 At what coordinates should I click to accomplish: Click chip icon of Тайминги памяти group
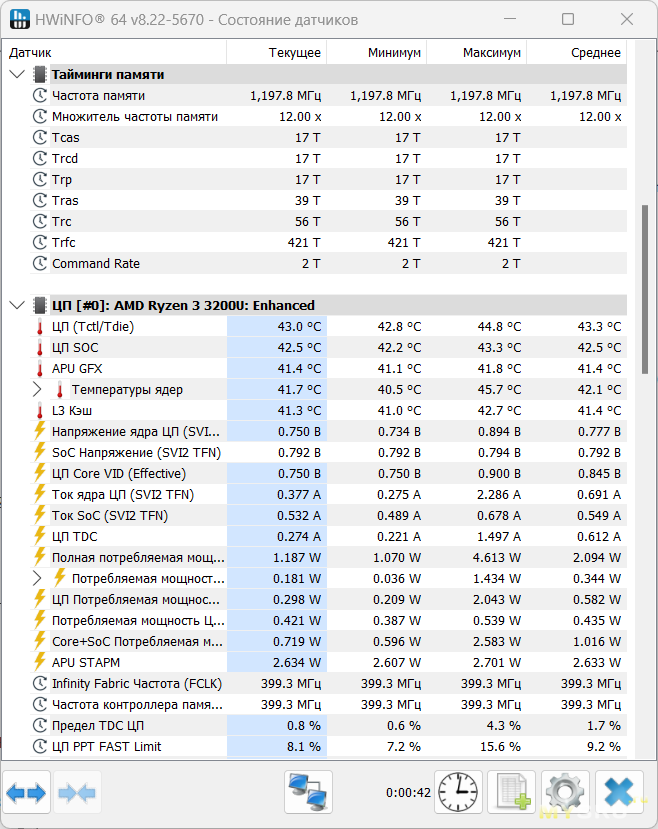click(x=39, y=75)
